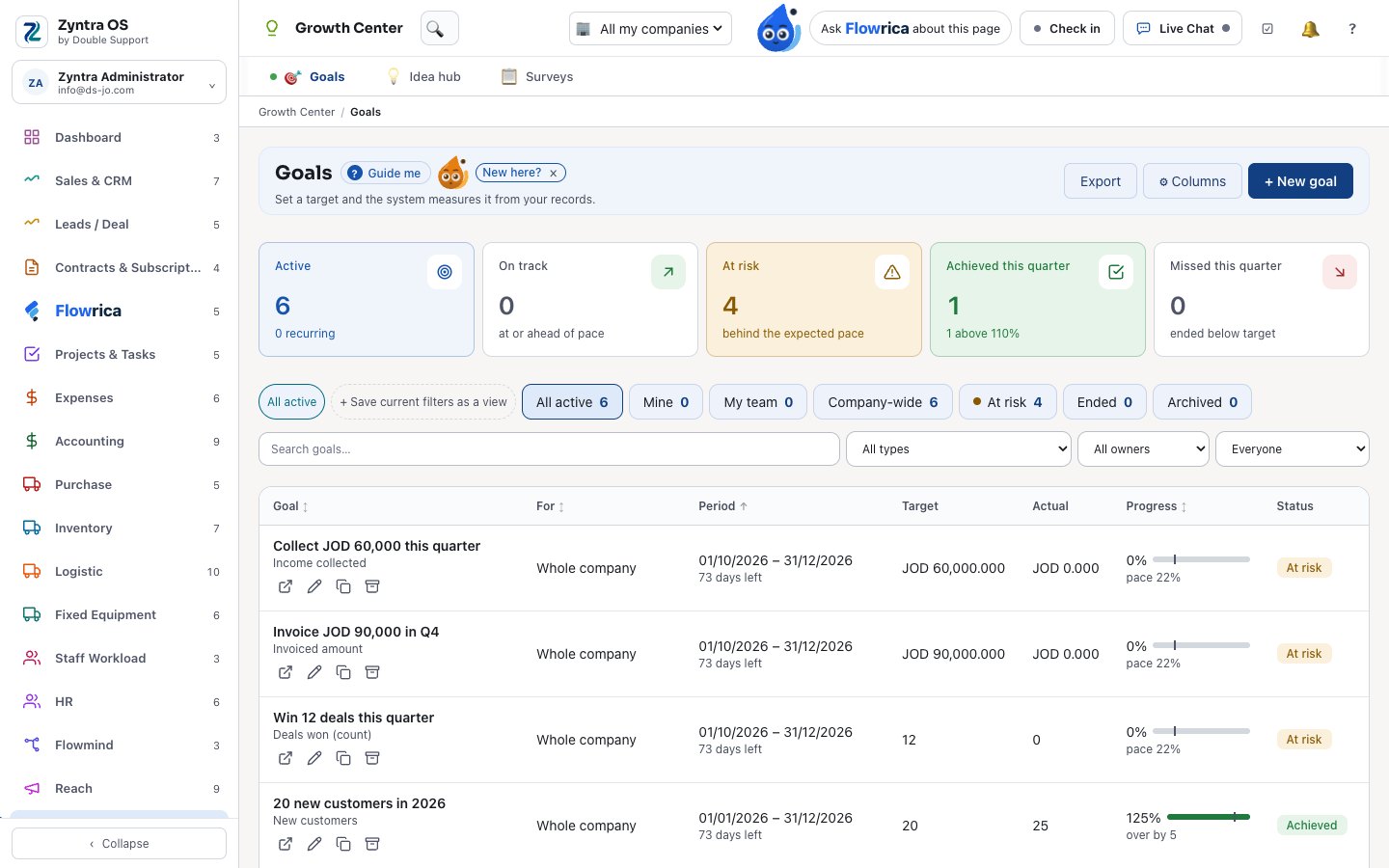This screenshot has height=868, width=1389.
Task: Open the Columns settings button
Action: (x=1192, y=181)
